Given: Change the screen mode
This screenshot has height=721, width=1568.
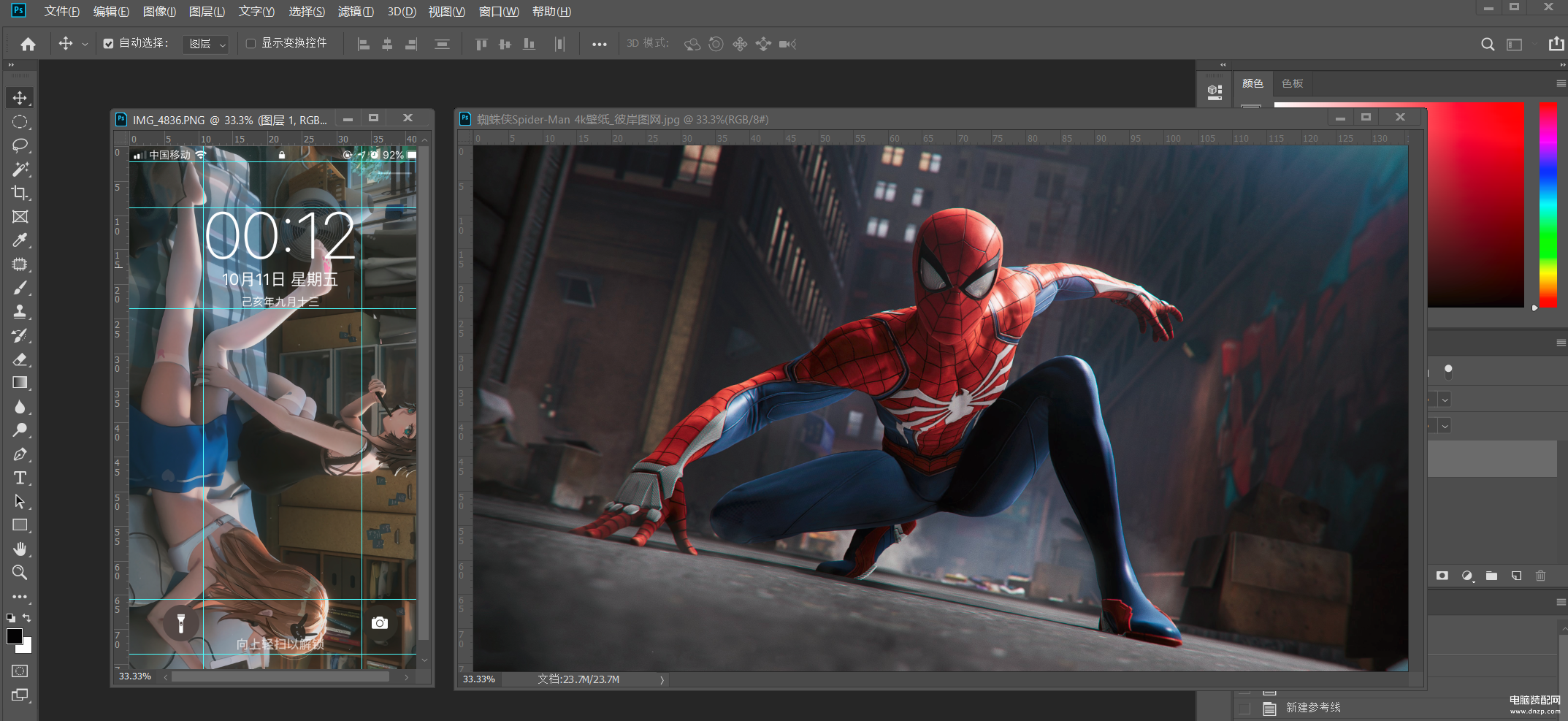Looking at the screenshot, I should click(20, 695).
